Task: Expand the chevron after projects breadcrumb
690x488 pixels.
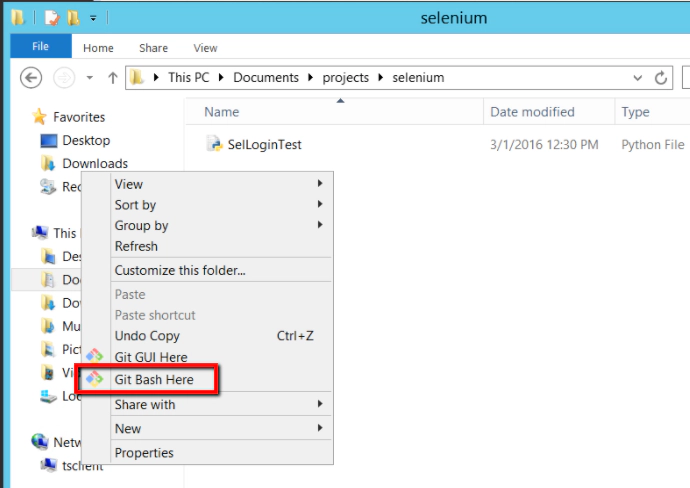Action: pos(381,77)
